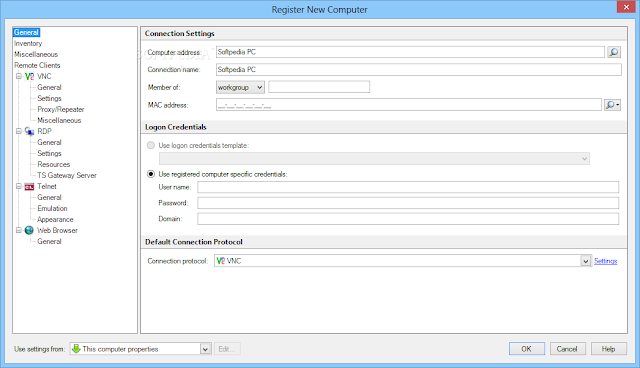
Task: Click the Cancel button
Action: click(567, 349)
